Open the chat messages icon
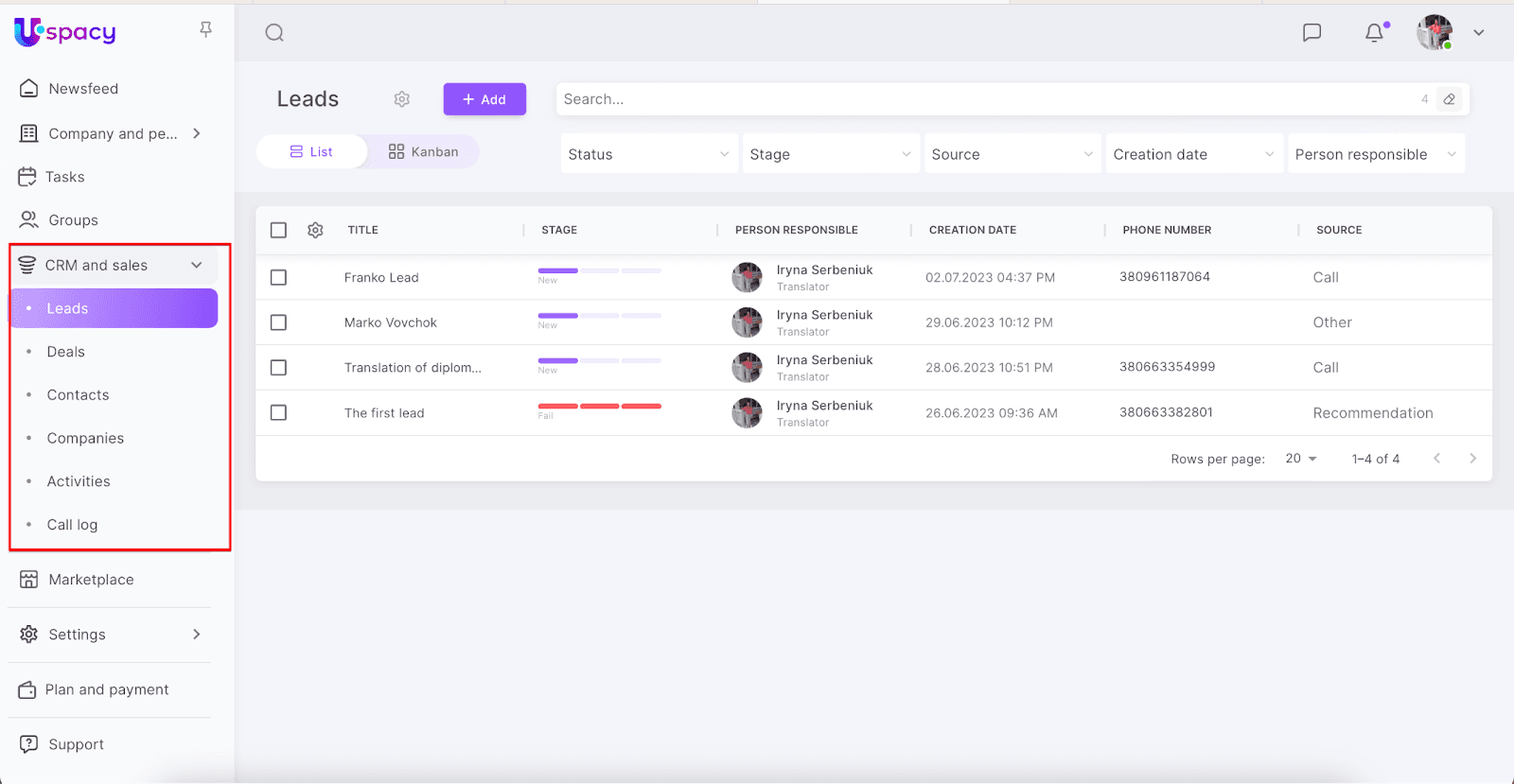 (x=1312, y=33)
